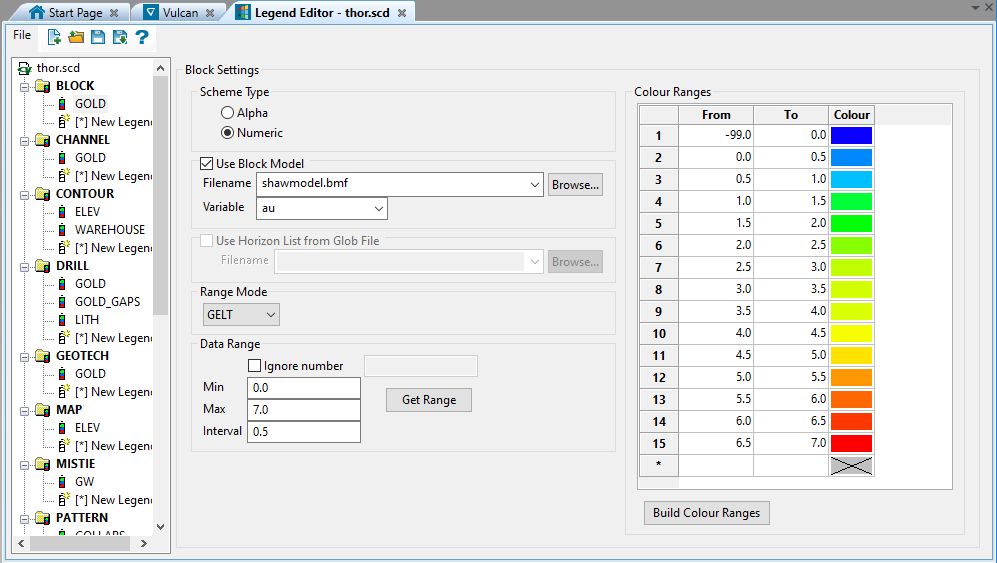
Task: Click the Save toolbar icon
Action: point(98,38)
